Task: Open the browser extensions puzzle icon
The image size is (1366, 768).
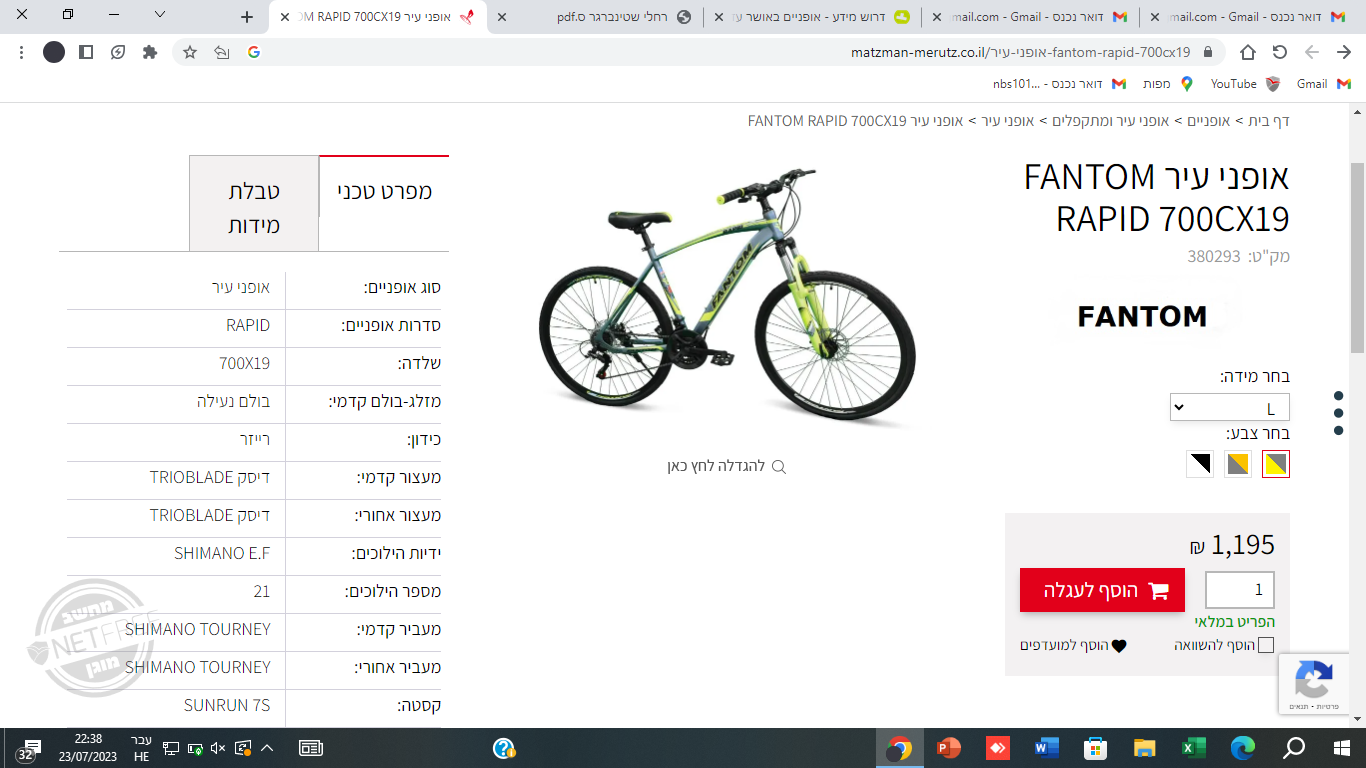Action: (x=150, y=52)
